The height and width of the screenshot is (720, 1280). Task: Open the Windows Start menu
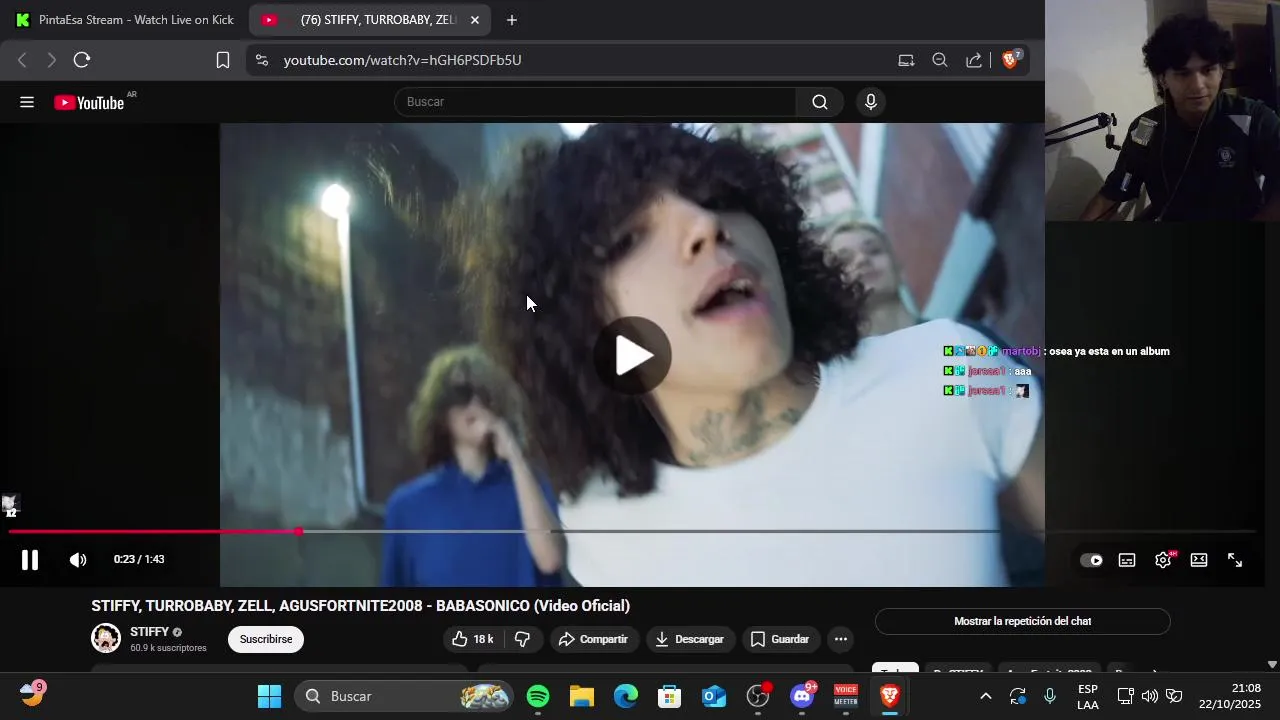click(x=270, y=696)
